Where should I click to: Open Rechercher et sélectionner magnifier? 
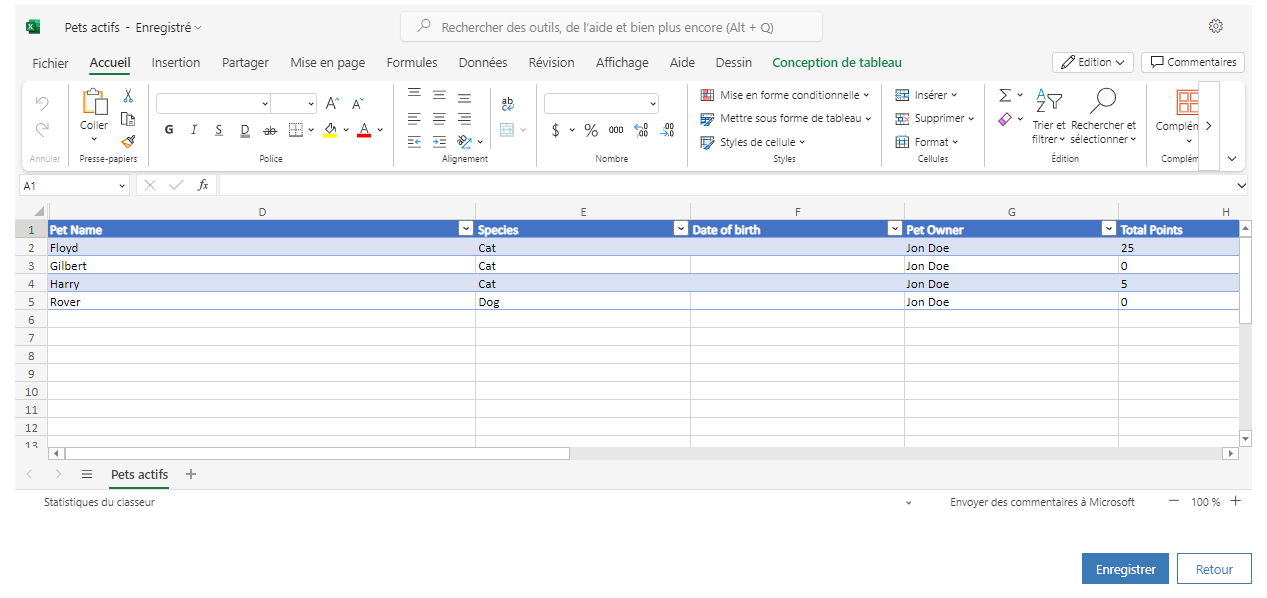click(x=1103, y=116)
